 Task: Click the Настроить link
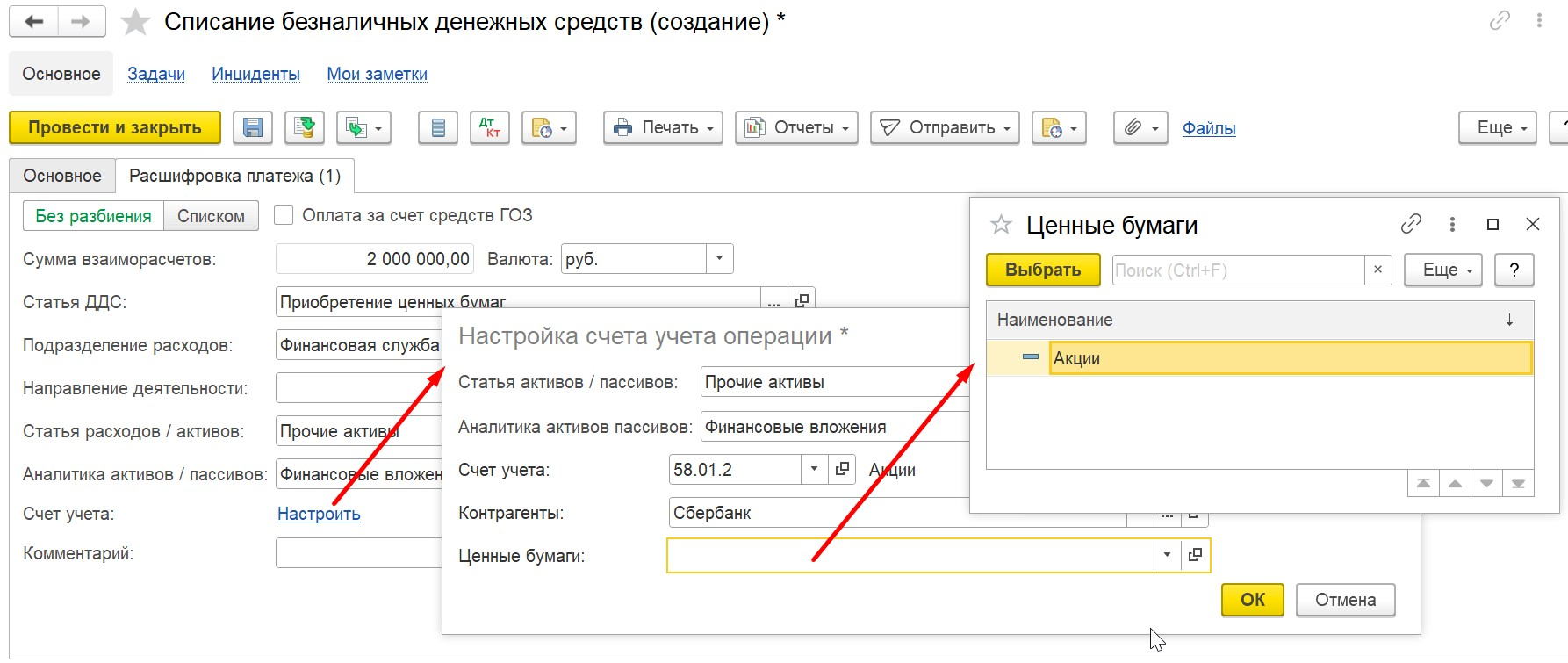point(319,514)
